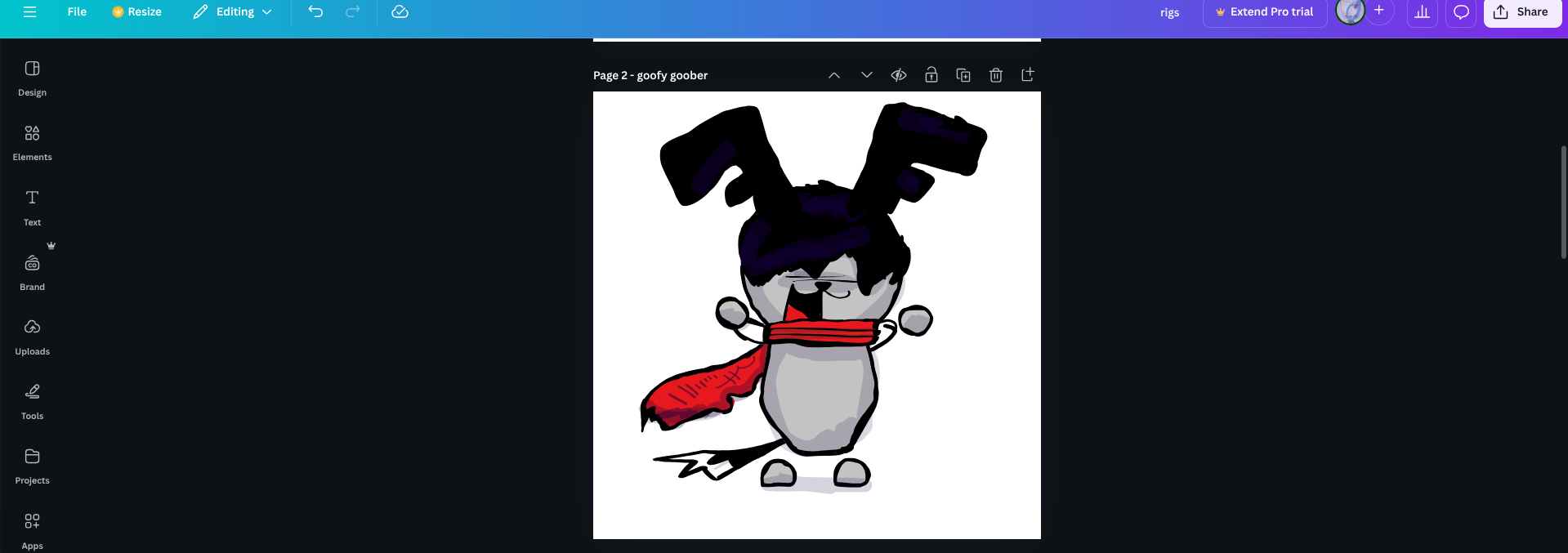Move Page 2 up with chevron
The width and height of the screenshot is (1568, 553).
(x=834, y=75)
